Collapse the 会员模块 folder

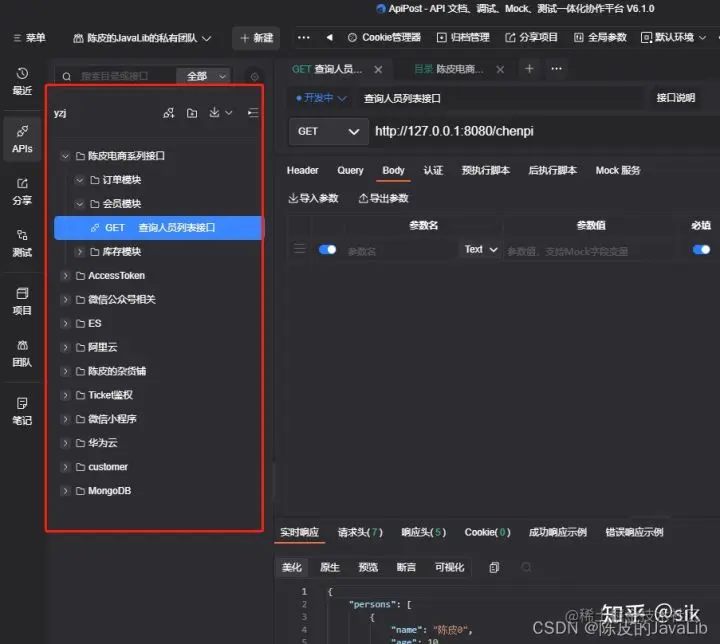click(x=79, y=204)
